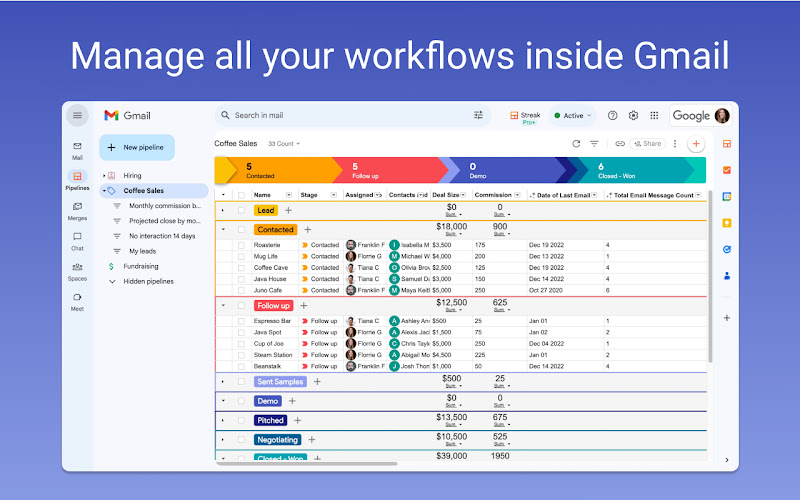Open the 33 Count dropdown

click(x=284, y=144)
